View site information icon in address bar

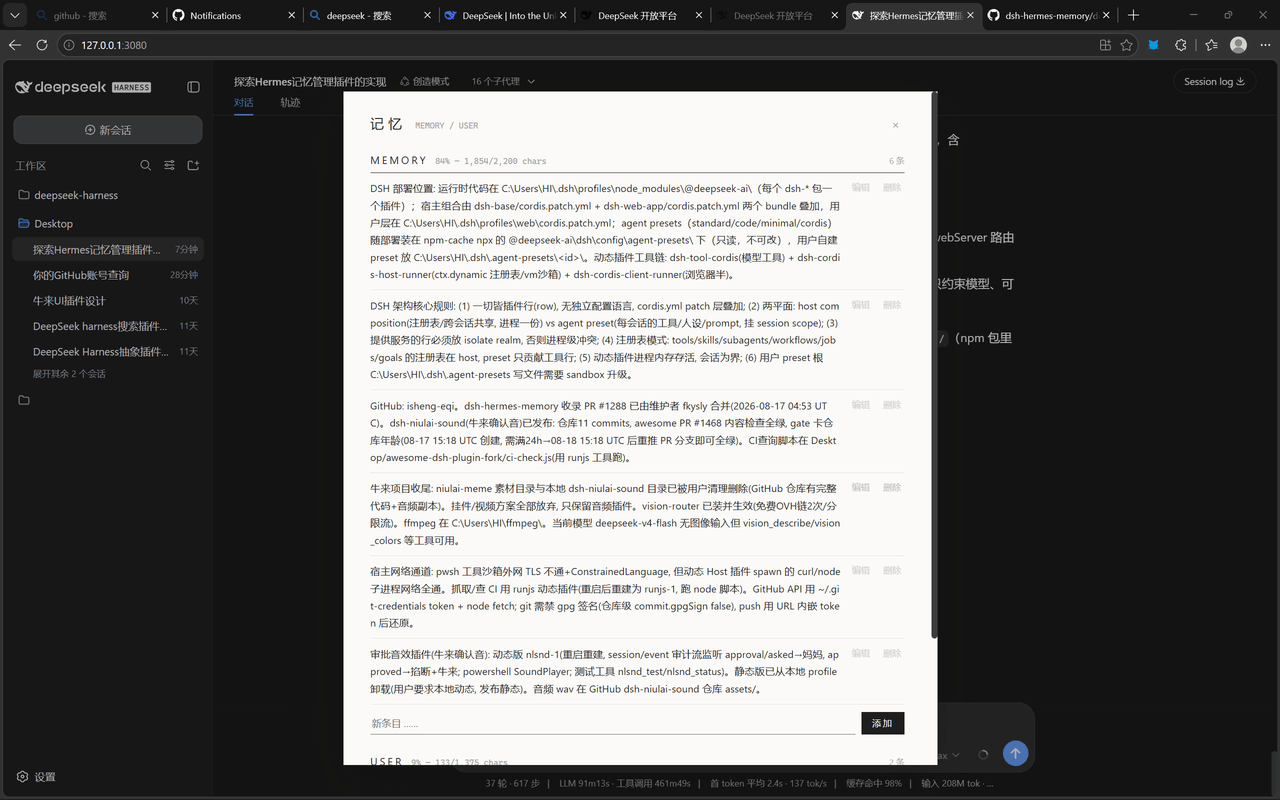[x=70, y=45]
